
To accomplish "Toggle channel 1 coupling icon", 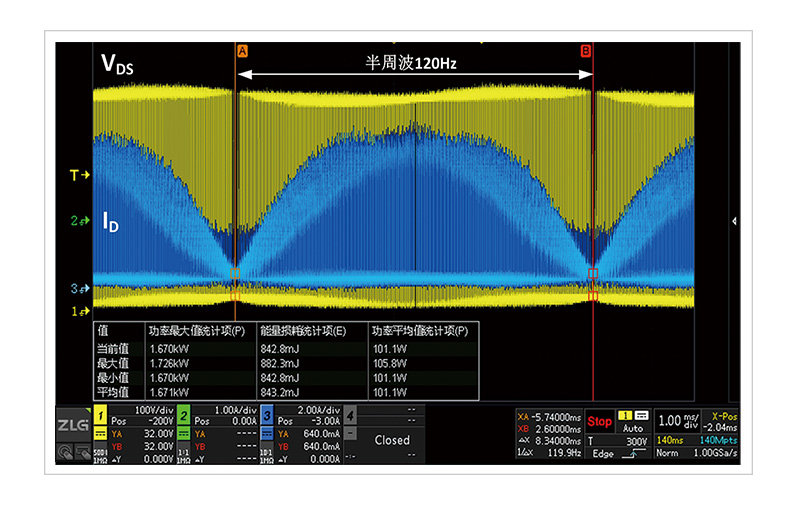I will pos(101,434).
